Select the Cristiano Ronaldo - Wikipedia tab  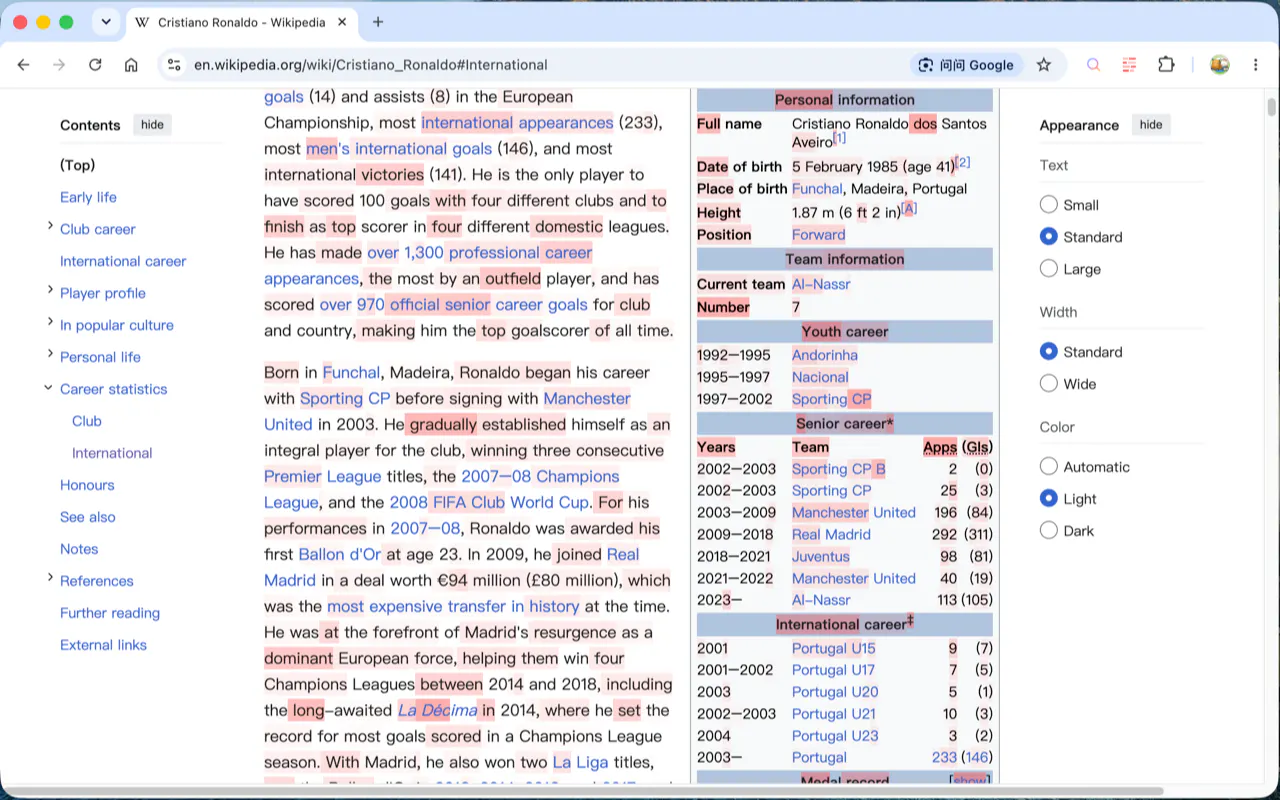pyautogui.click(x=241, y=22)
